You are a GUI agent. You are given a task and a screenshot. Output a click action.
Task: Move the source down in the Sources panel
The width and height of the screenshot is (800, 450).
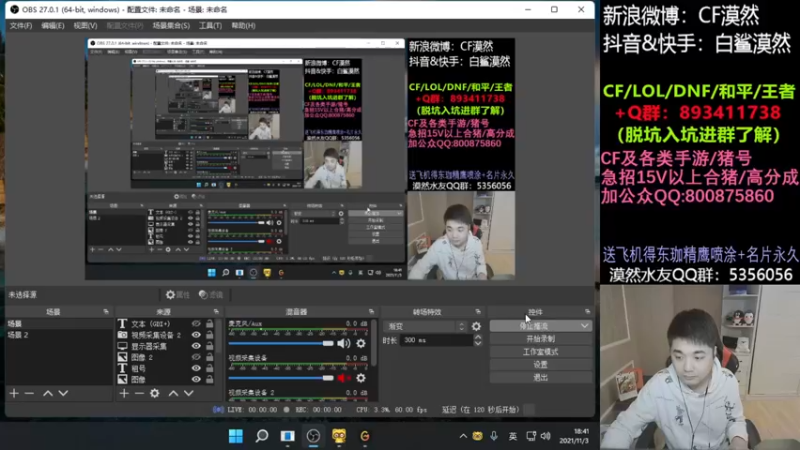tap(189, 393)
